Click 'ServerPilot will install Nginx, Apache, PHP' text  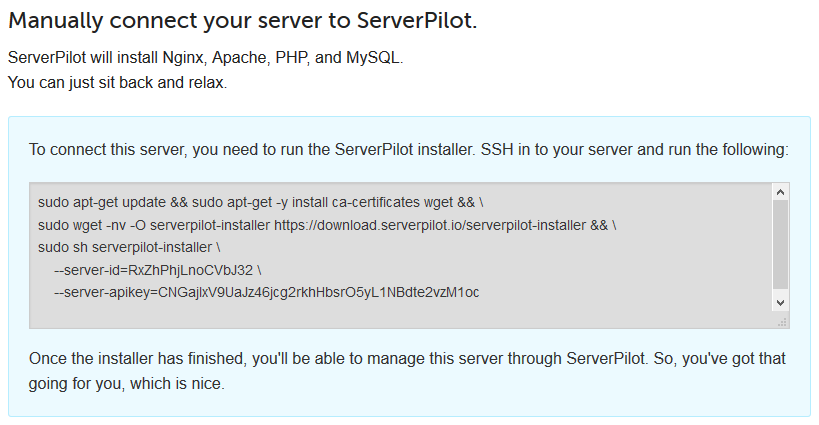tap(206, 57)
